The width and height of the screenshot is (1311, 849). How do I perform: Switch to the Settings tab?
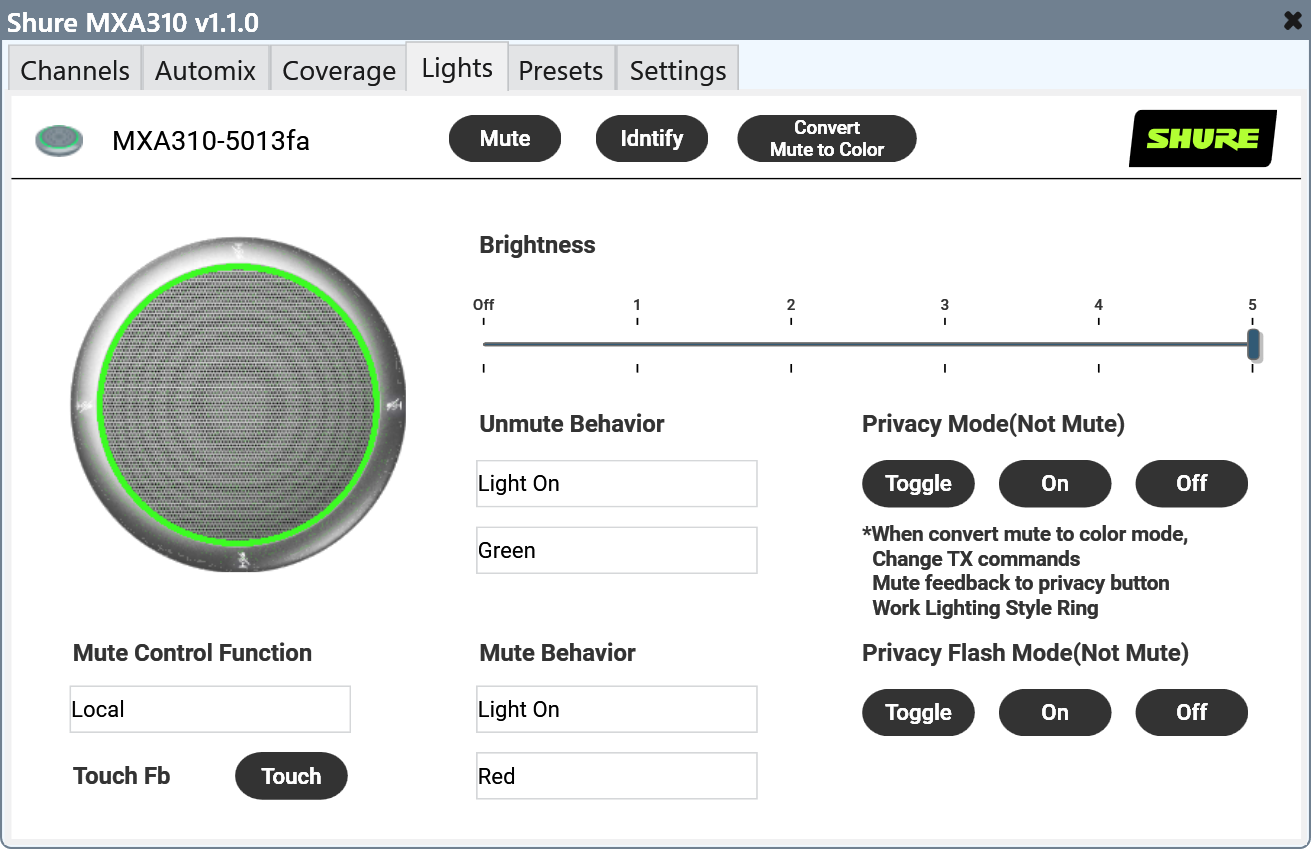(678, 70)
